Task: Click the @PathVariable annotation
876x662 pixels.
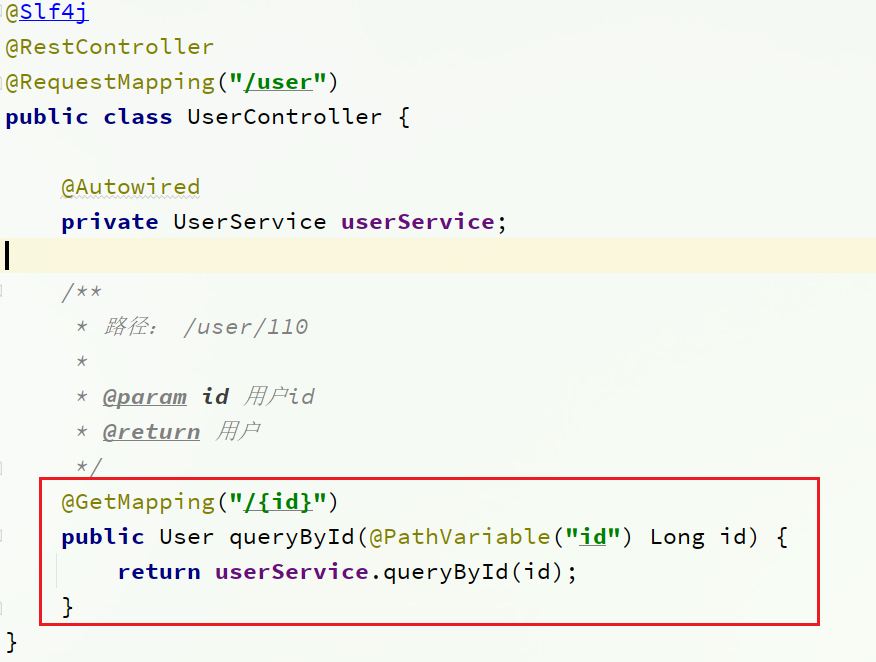Action: pyautogui.click(x=459, y=537)
